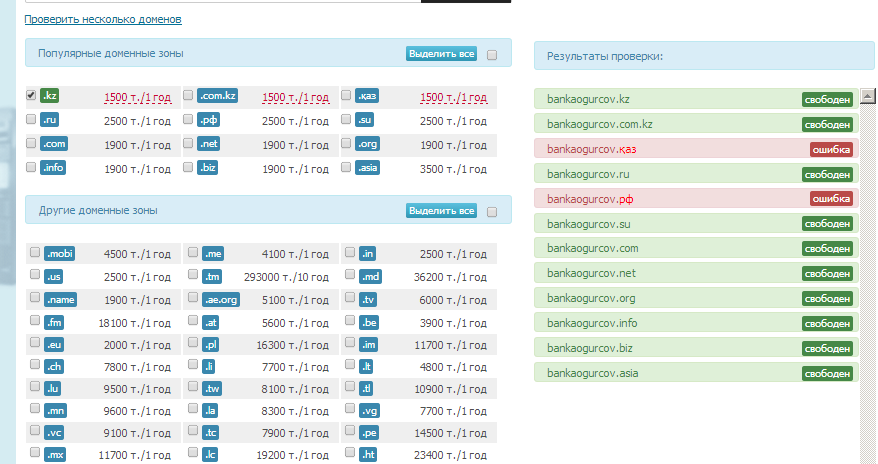Click the .fm zone badge
Screen dimensions: 878x464
click(x=54, y=322)
